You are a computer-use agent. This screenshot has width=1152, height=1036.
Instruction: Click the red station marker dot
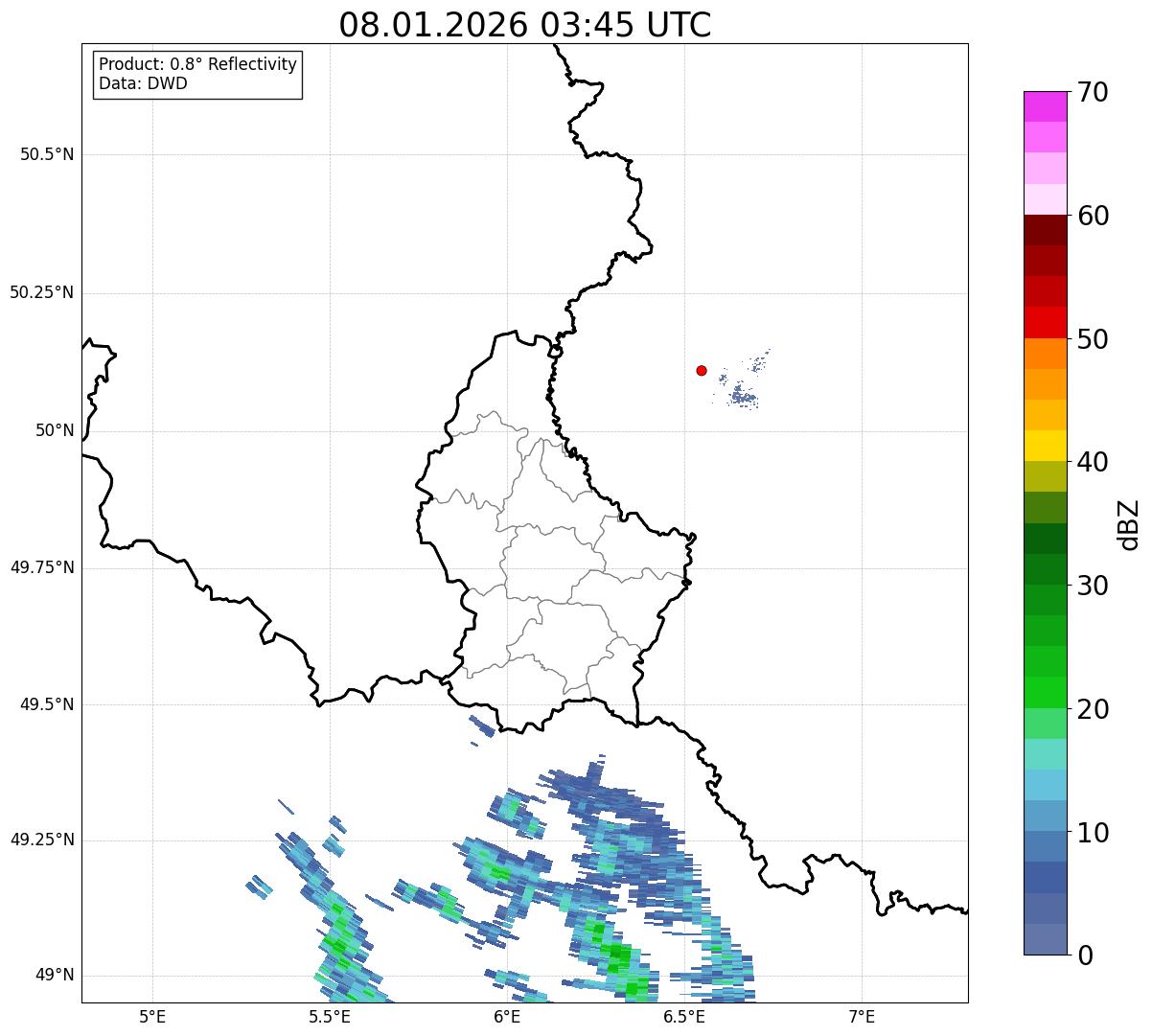[702, 370]
